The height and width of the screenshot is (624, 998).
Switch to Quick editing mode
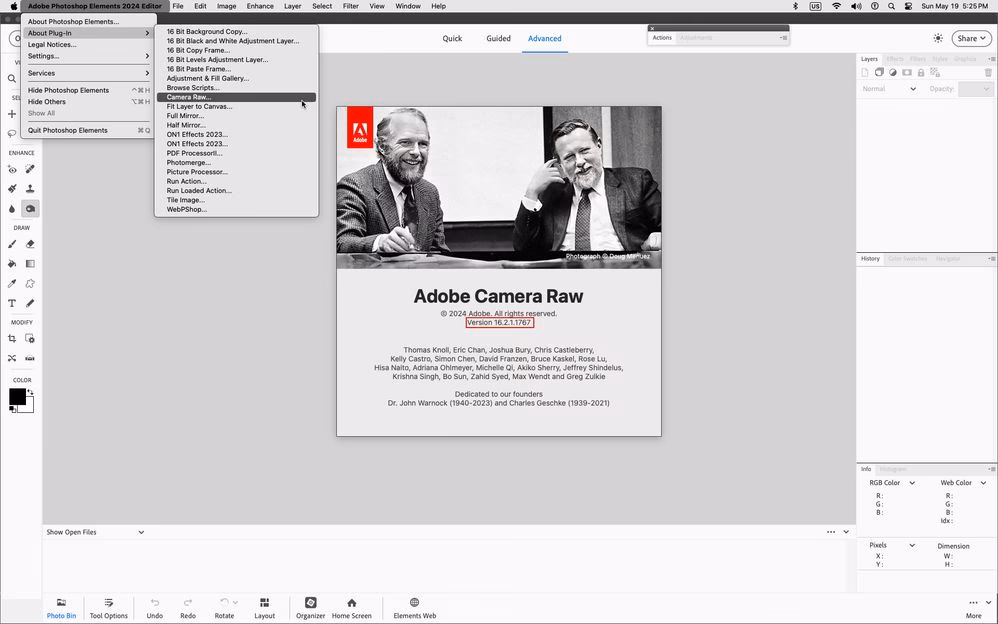pyautogui.click(x=451, y=38)
